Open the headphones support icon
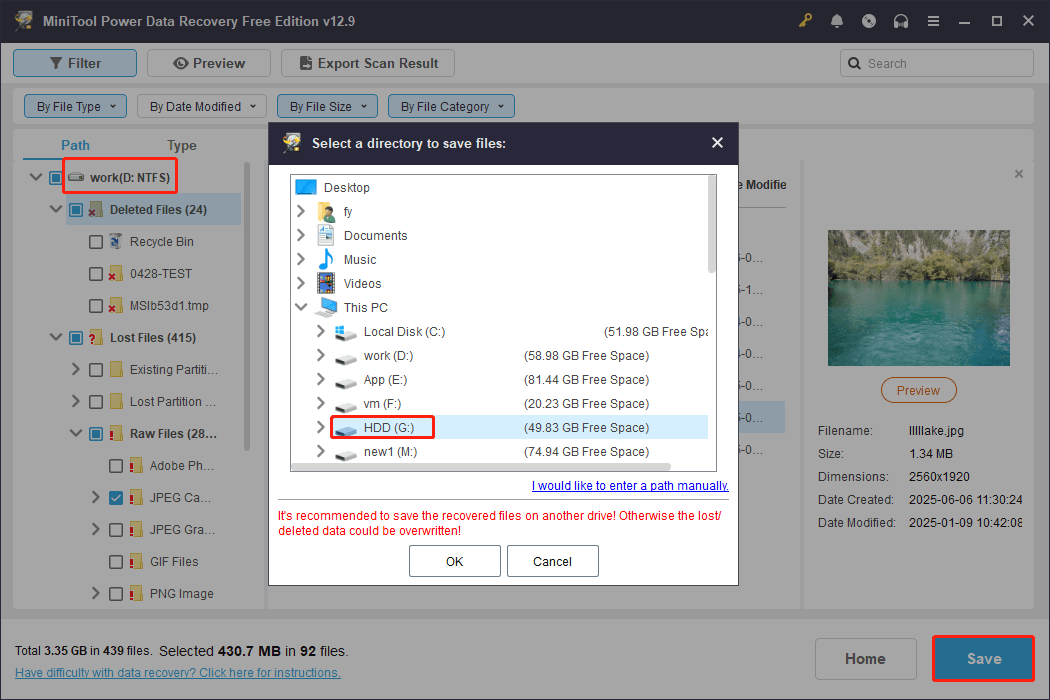This screenshot has height=700, width=1050. [x=901, y=21]
